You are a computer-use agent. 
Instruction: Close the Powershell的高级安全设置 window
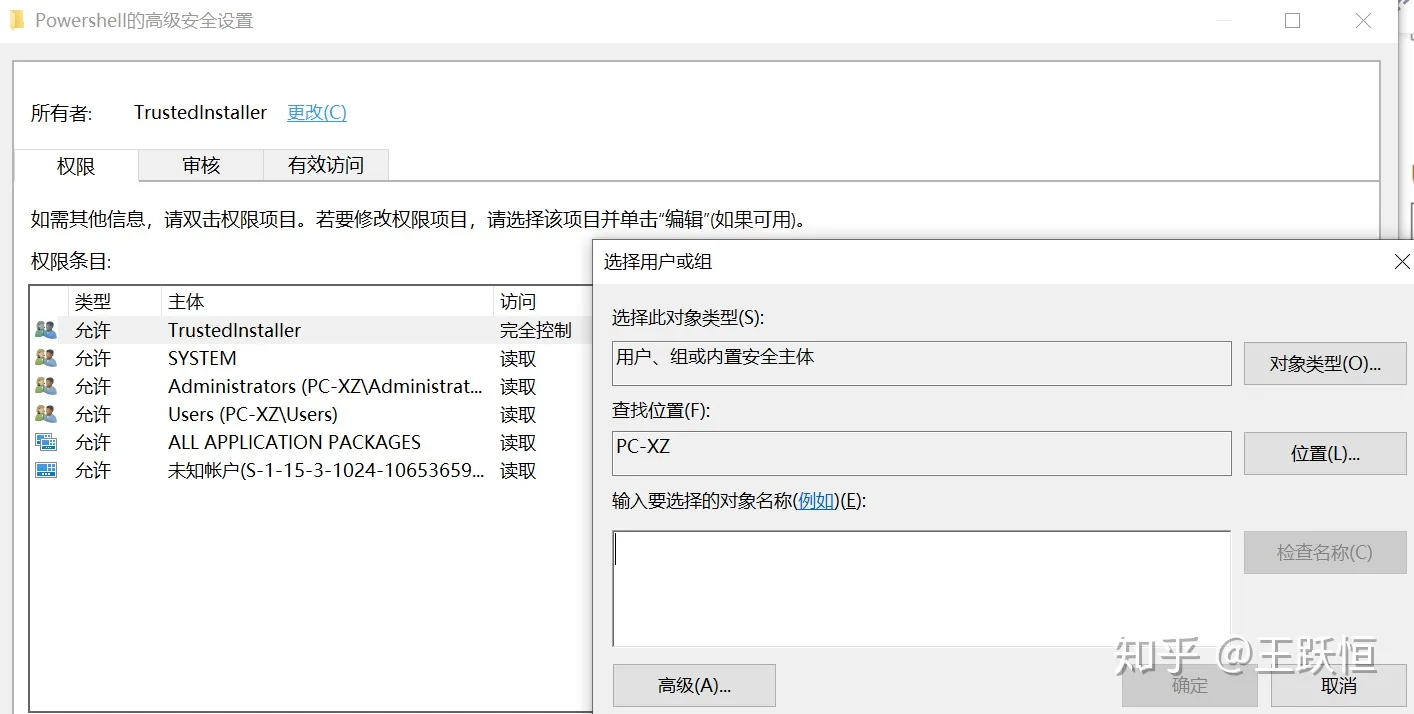(x=1363, y=21)
